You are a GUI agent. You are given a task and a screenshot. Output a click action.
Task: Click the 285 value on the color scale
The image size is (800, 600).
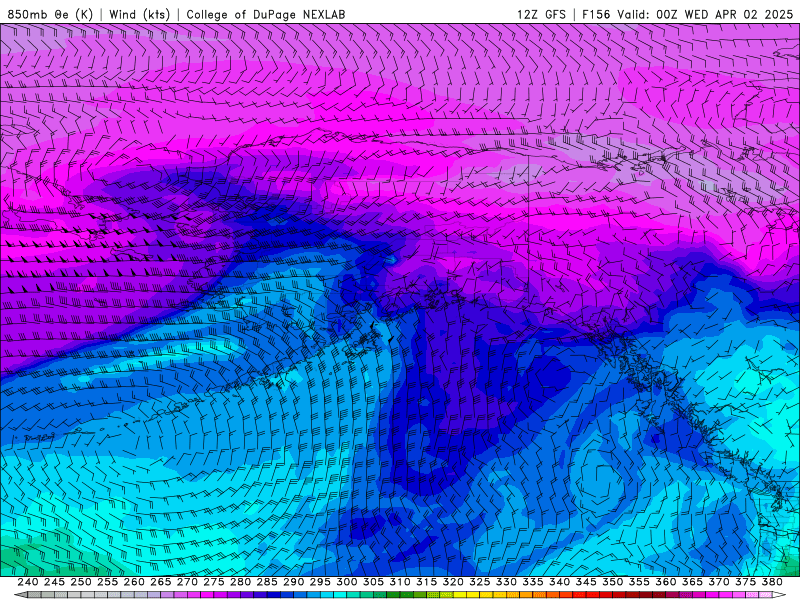click(267, 582)
